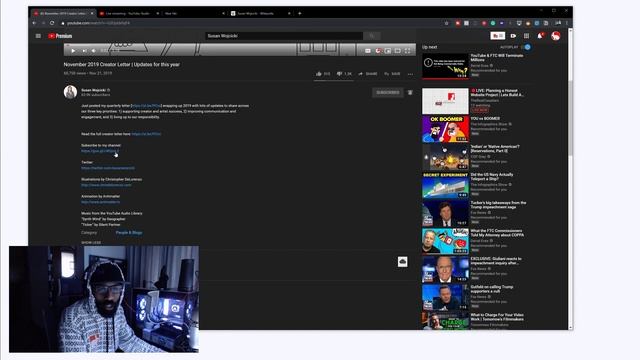Image resolution: width=640 pixels, height=360 pixels.
Task: Click the Subscribed button
Action: tap(387, 93)
